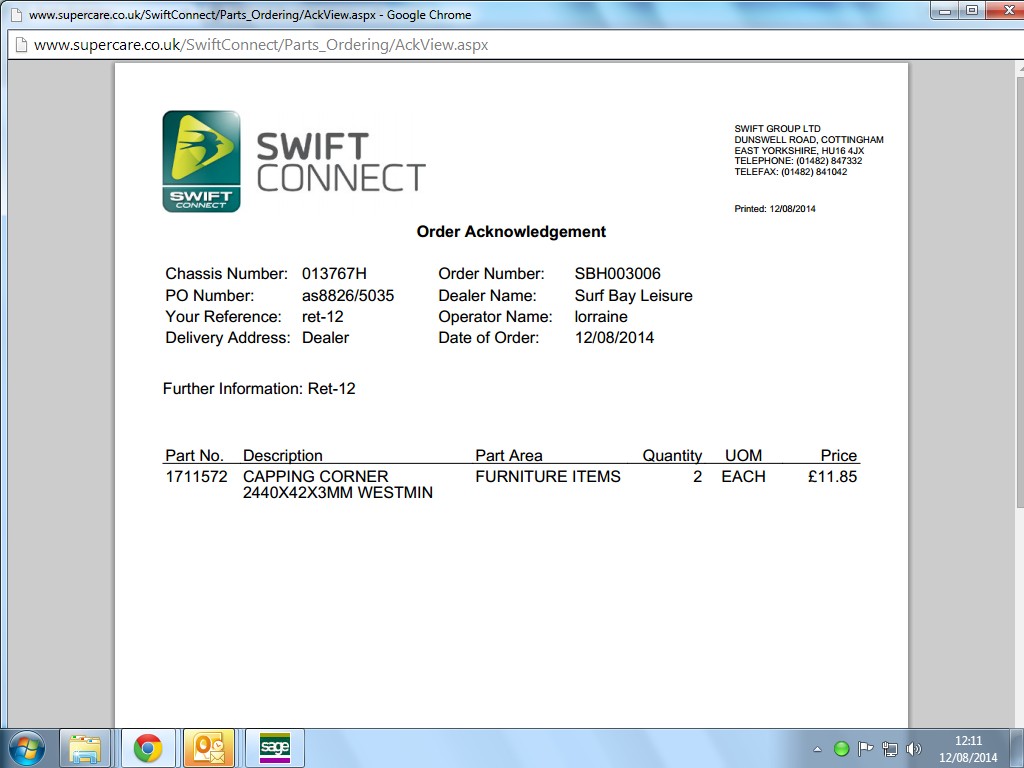Select the price £11.85
This screenshot has height=768, width=1024.
[x=832, y=477]
